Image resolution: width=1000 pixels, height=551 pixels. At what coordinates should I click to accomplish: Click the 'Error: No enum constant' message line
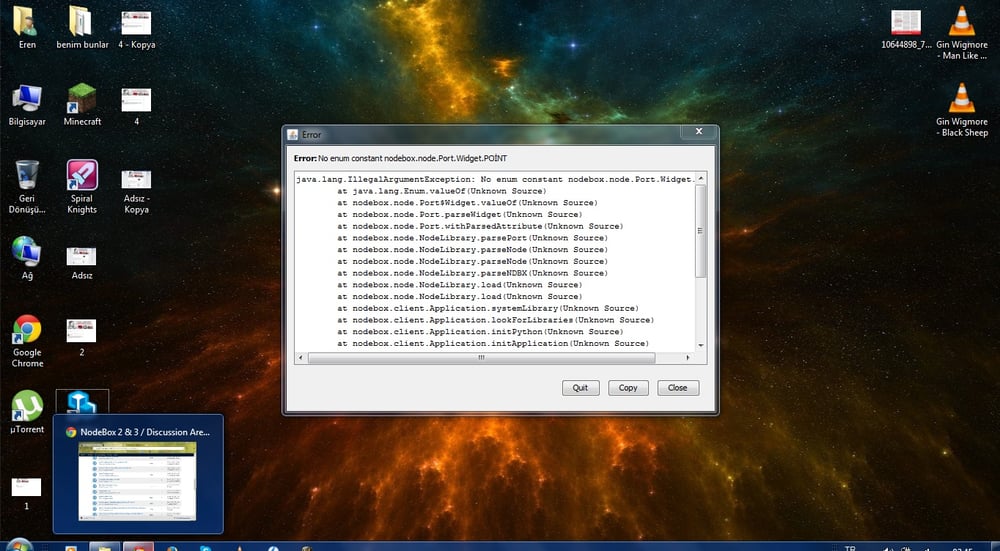401,158
